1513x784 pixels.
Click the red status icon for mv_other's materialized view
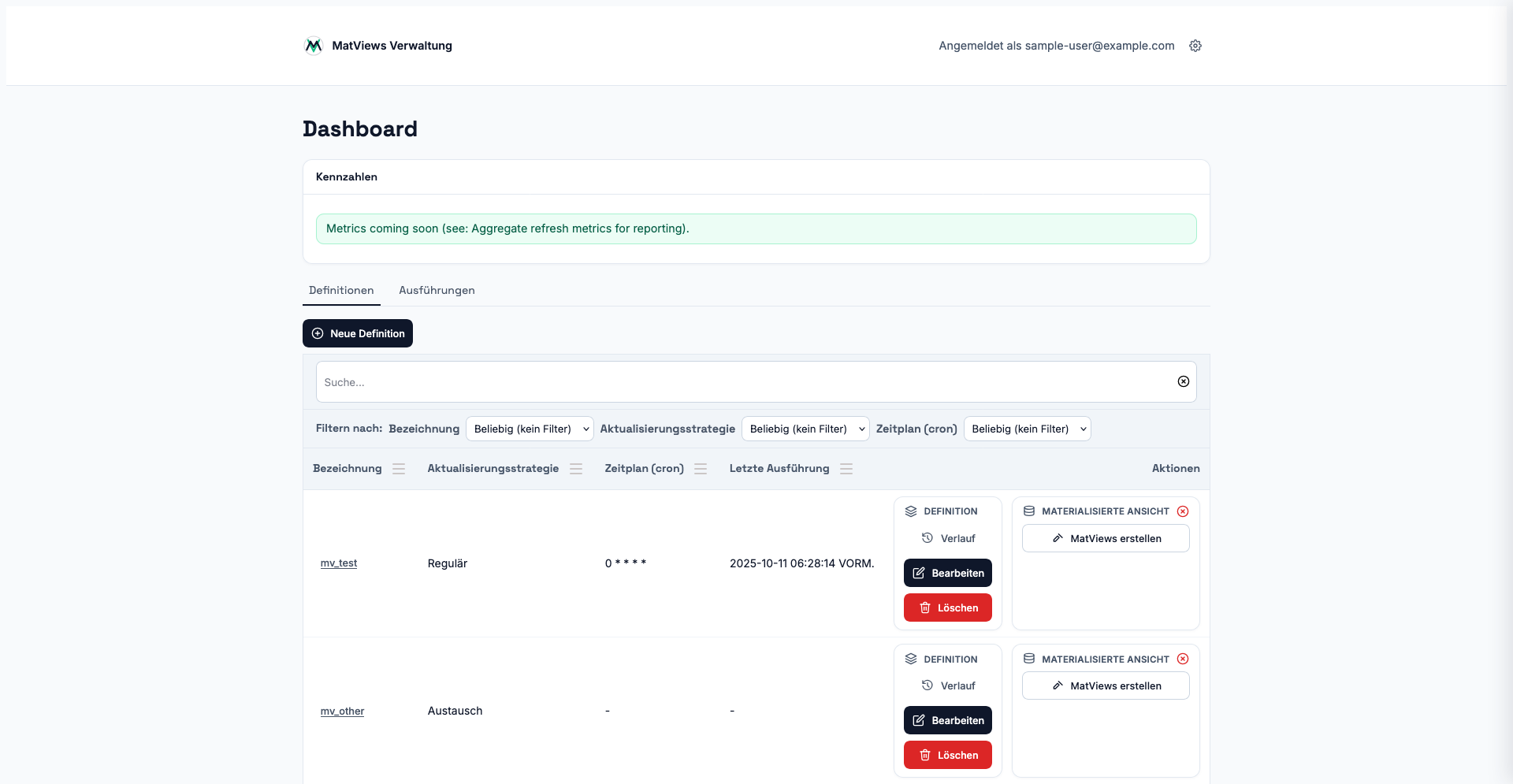(x=1182, y=659)
